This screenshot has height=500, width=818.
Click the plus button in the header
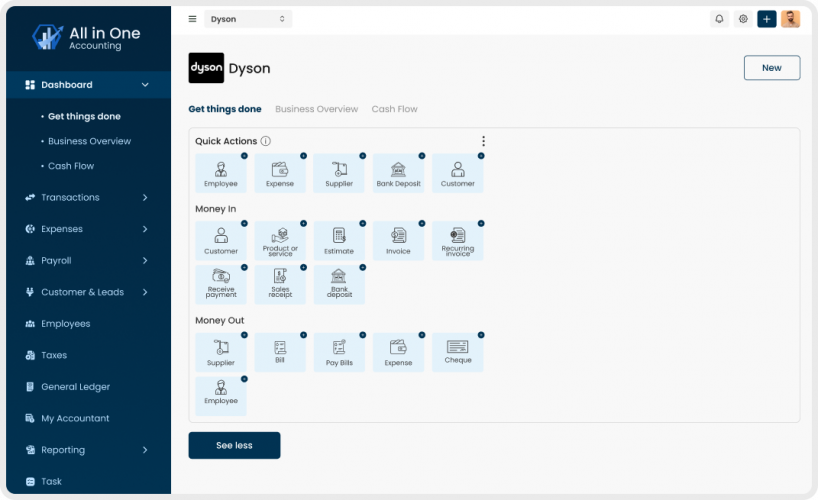(x=767, y=19)
